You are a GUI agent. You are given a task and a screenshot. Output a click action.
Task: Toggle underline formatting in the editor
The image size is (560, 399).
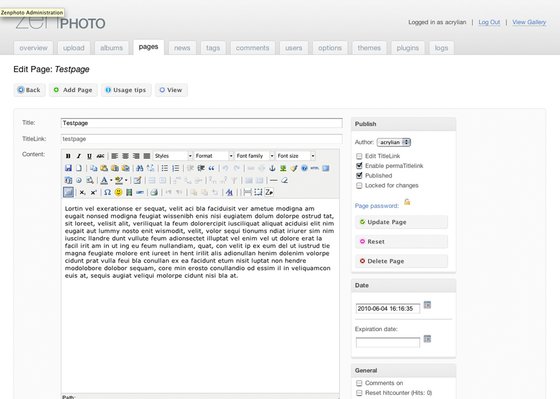[89, 156]
